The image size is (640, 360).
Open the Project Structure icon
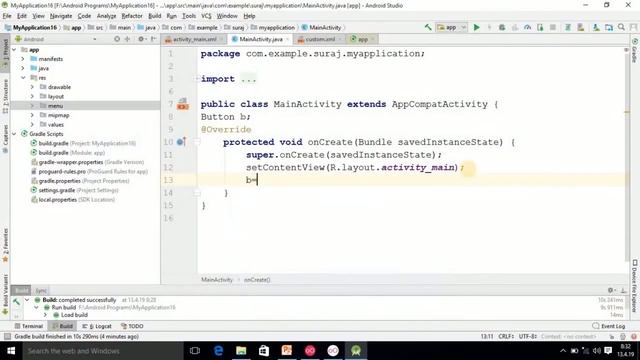tap(609, 27)
